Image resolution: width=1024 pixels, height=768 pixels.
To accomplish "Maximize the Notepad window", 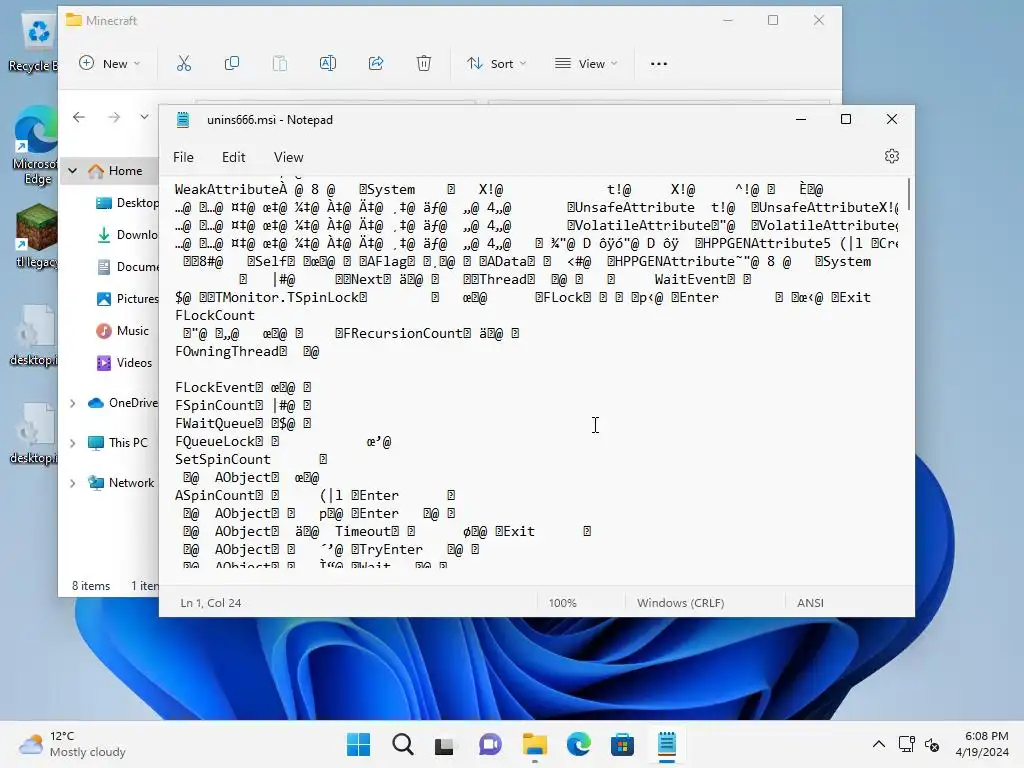I will 846,119.
